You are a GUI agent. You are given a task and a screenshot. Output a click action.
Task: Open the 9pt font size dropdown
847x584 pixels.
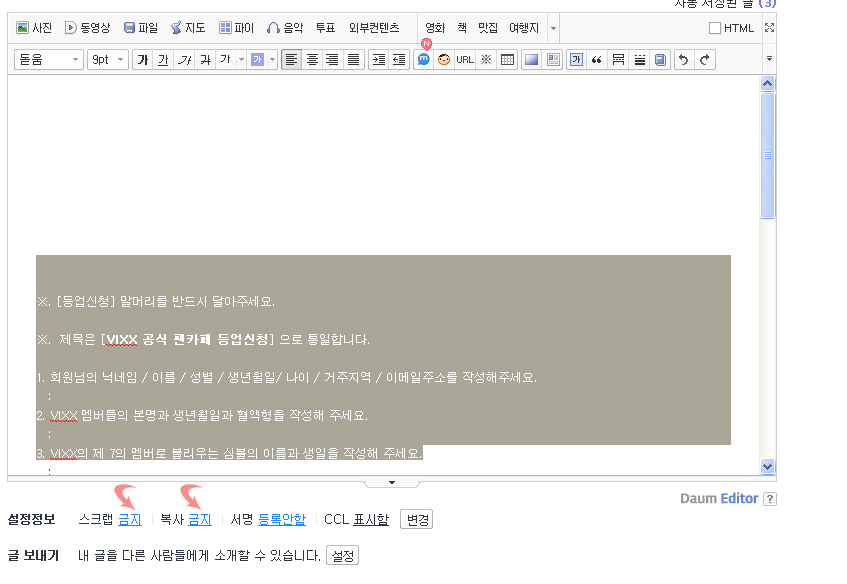tap(108, 59)
